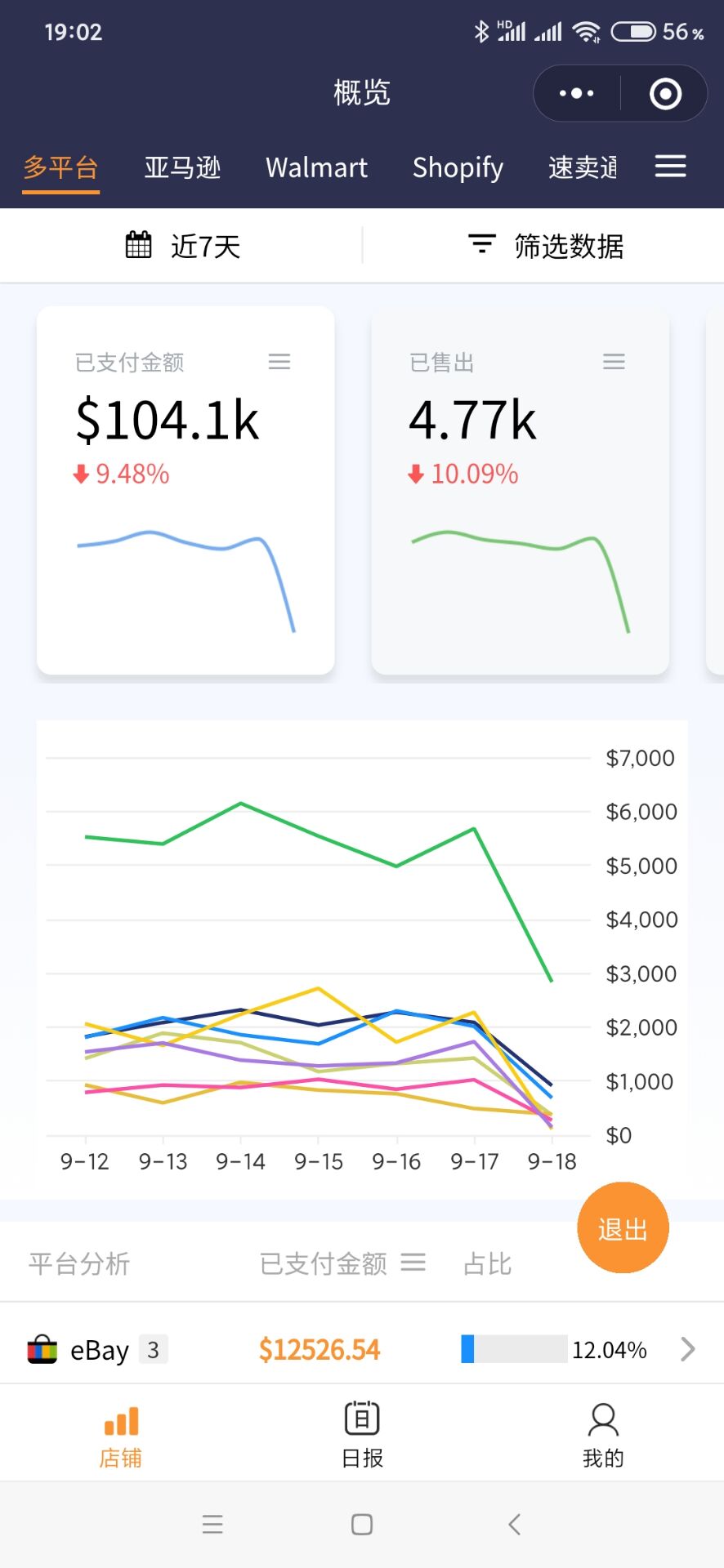This screenshot has height=1568, width=724.
Task: Open the 近7天 date range selector
Action: point(205,246)
